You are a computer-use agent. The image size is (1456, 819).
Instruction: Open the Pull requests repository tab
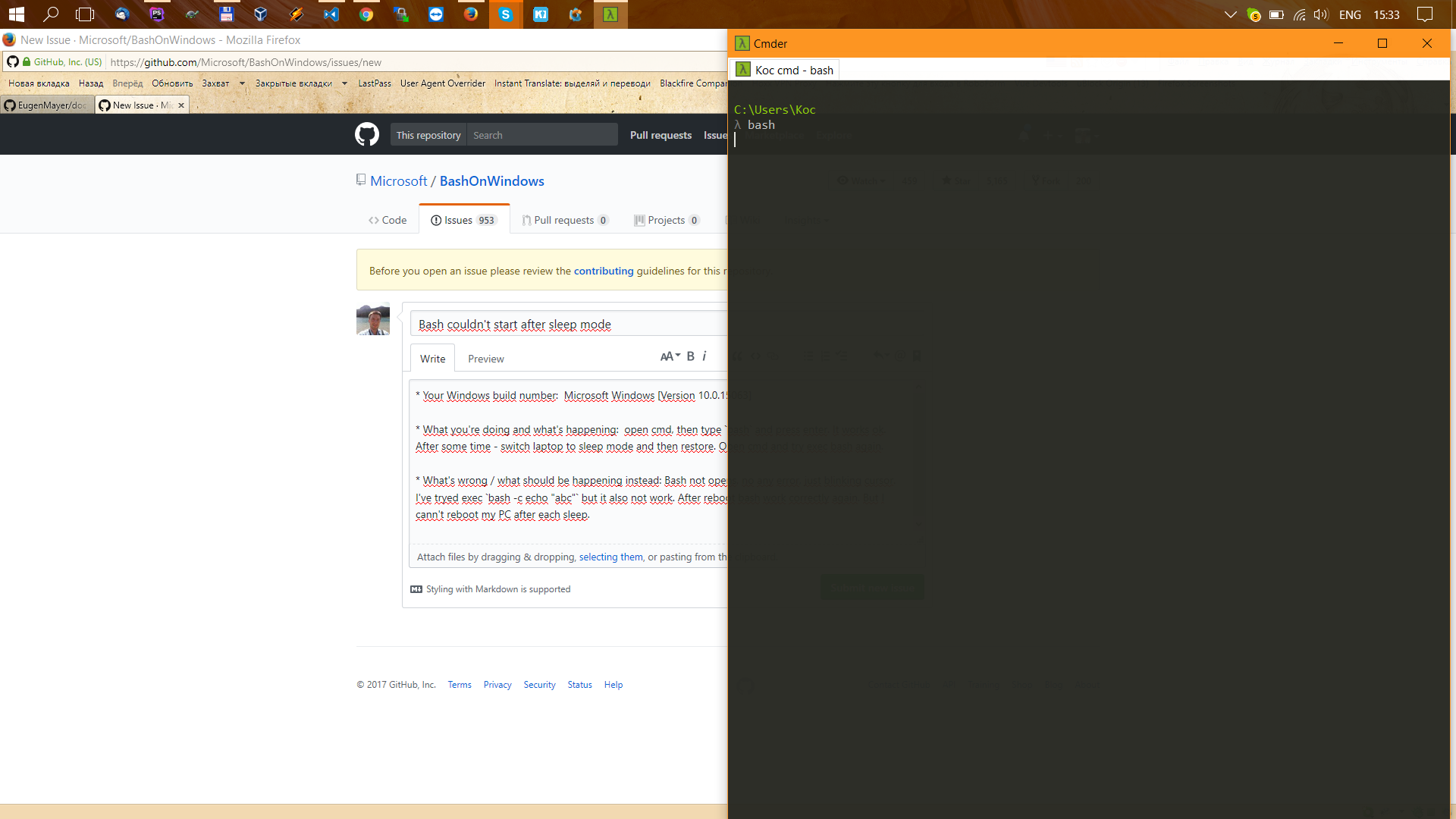coord(564,220)
